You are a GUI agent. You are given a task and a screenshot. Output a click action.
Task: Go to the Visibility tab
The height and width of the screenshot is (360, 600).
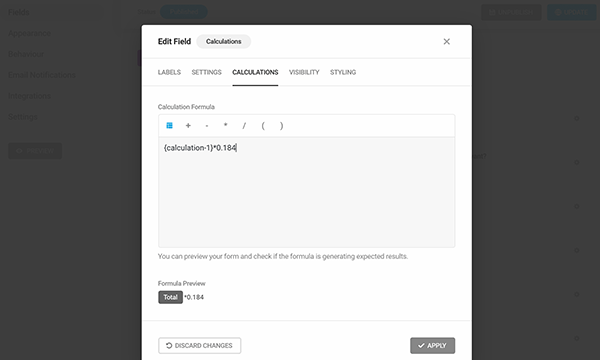coord(304,72)
